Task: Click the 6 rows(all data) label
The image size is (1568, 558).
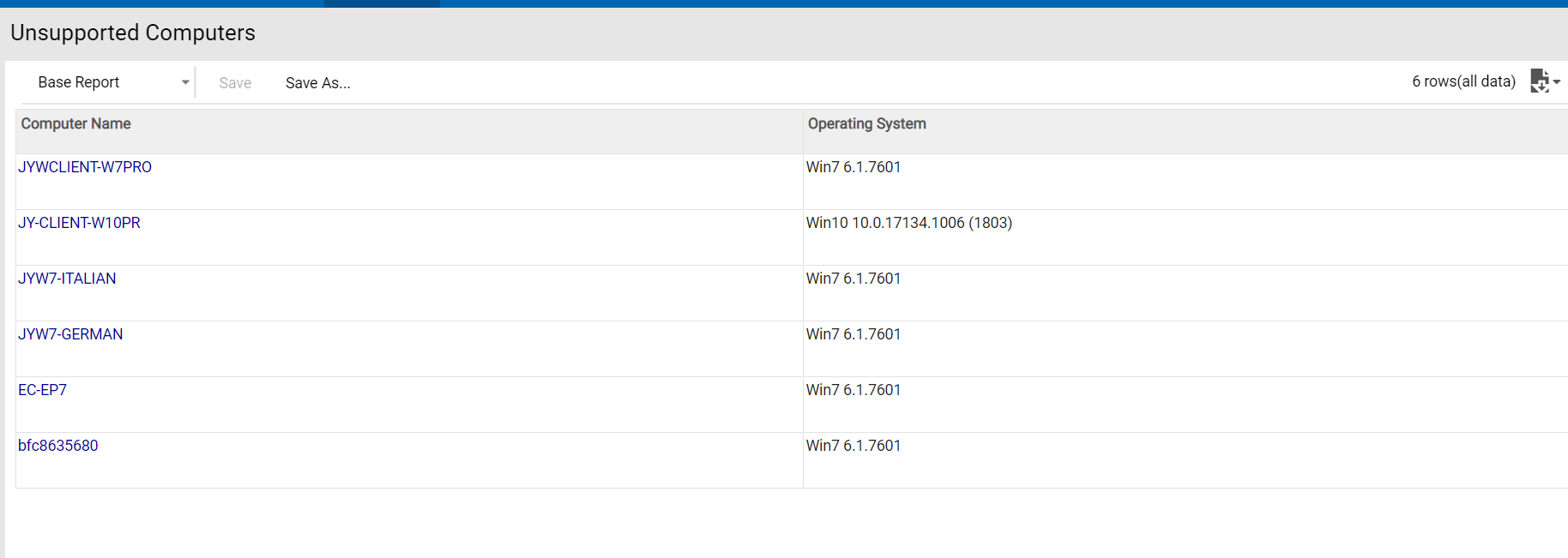Action: click(1463, 81)
